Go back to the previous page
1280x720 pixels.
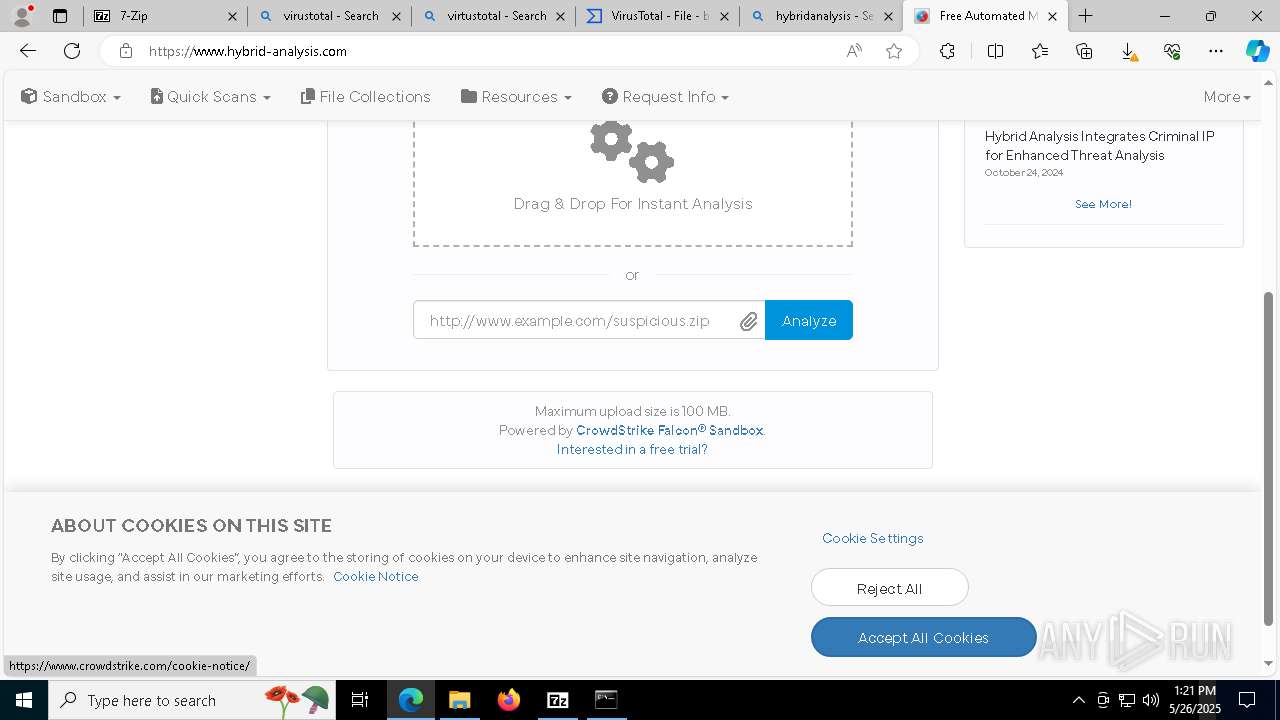pyautogui.click(x=28, y=51)
